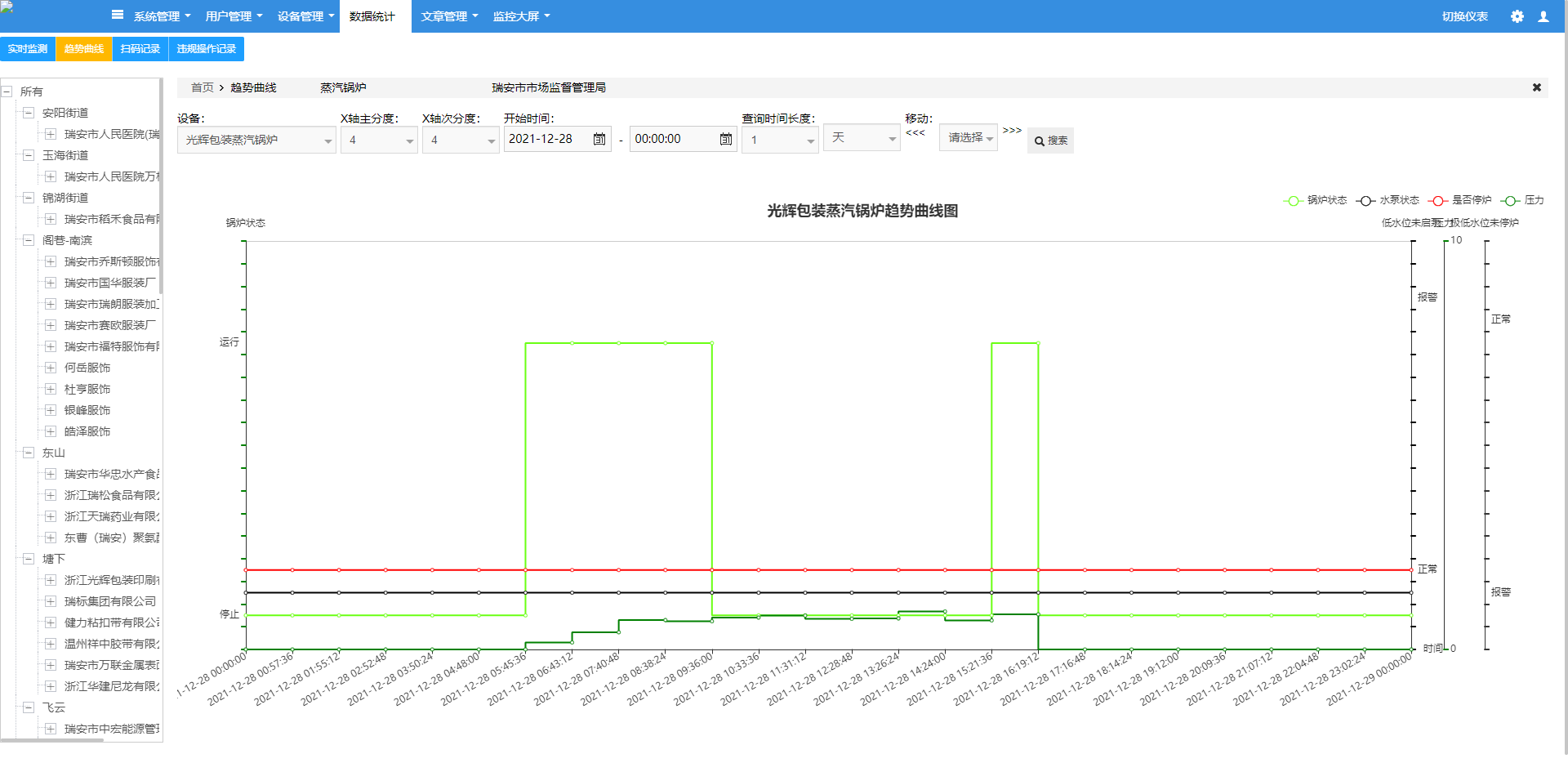
Task: Open the start time picker icon
Action: pyautogui.click(x=726, y=139)
